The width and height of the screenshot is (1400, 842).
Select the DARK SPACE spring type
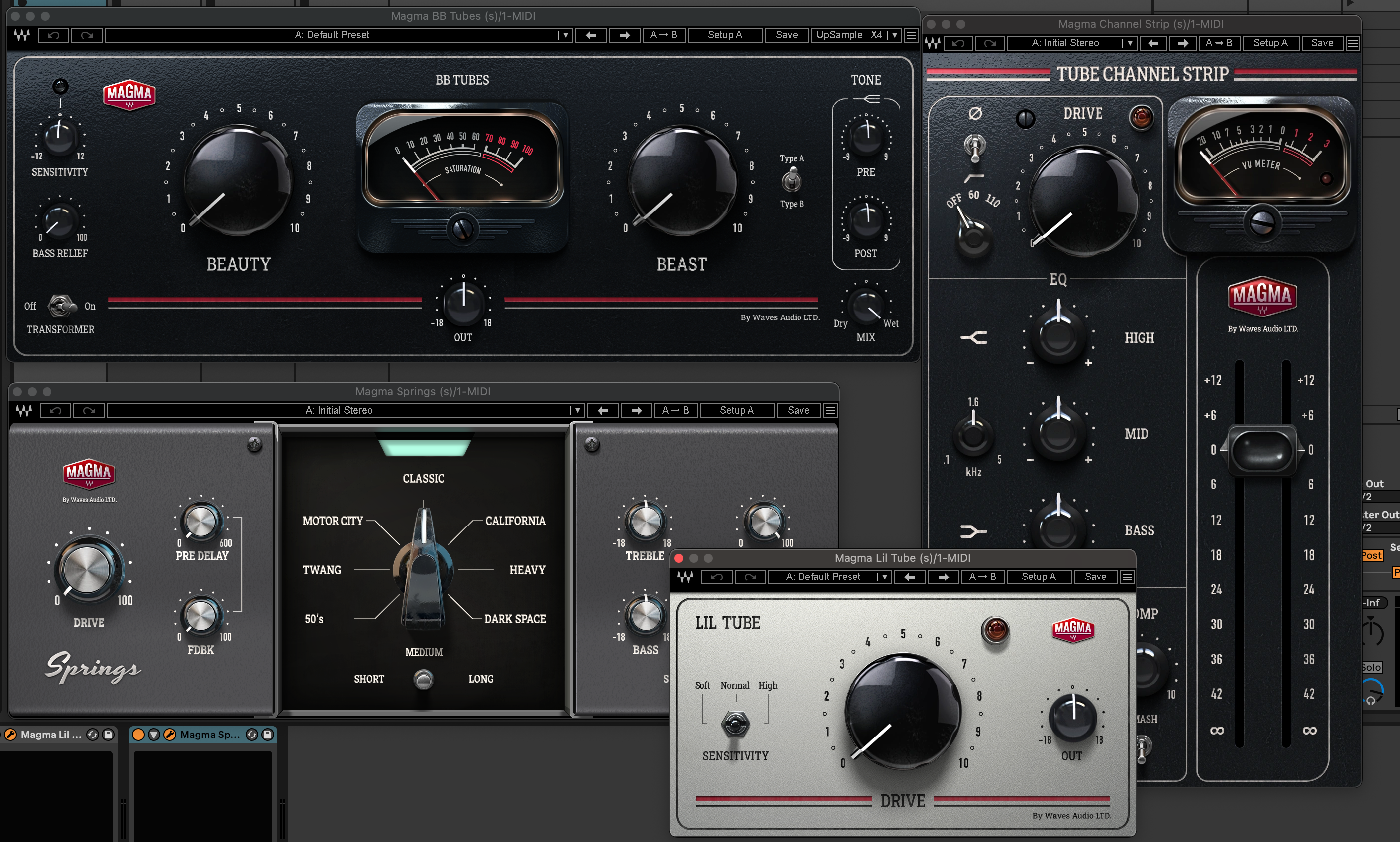click(x=515, y=619)
